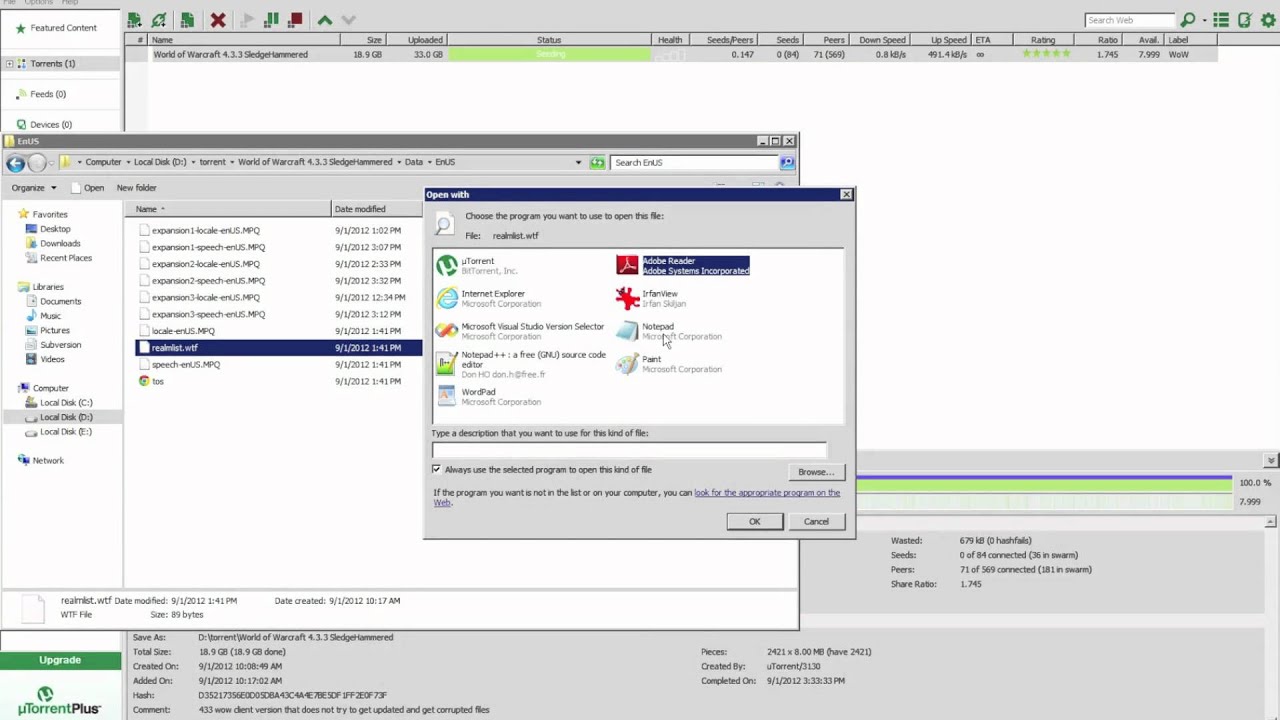Click the uTorrent search magnifier icon
Image resolution: width=1280 pixels, height=720 pixels.
pos(1187,20)
